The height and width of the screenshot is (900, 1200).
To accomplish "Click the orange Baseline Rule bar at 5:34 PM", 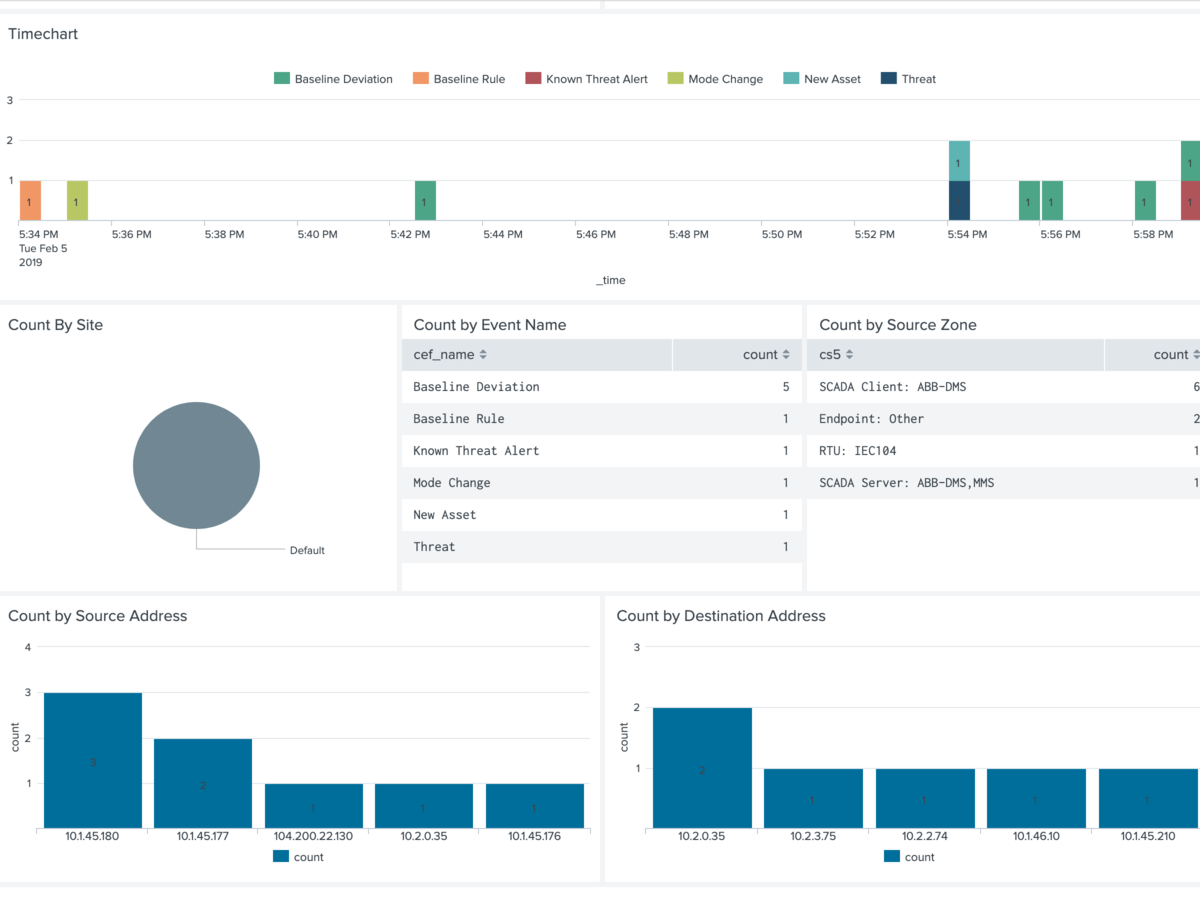I will [x=30, y=200].
